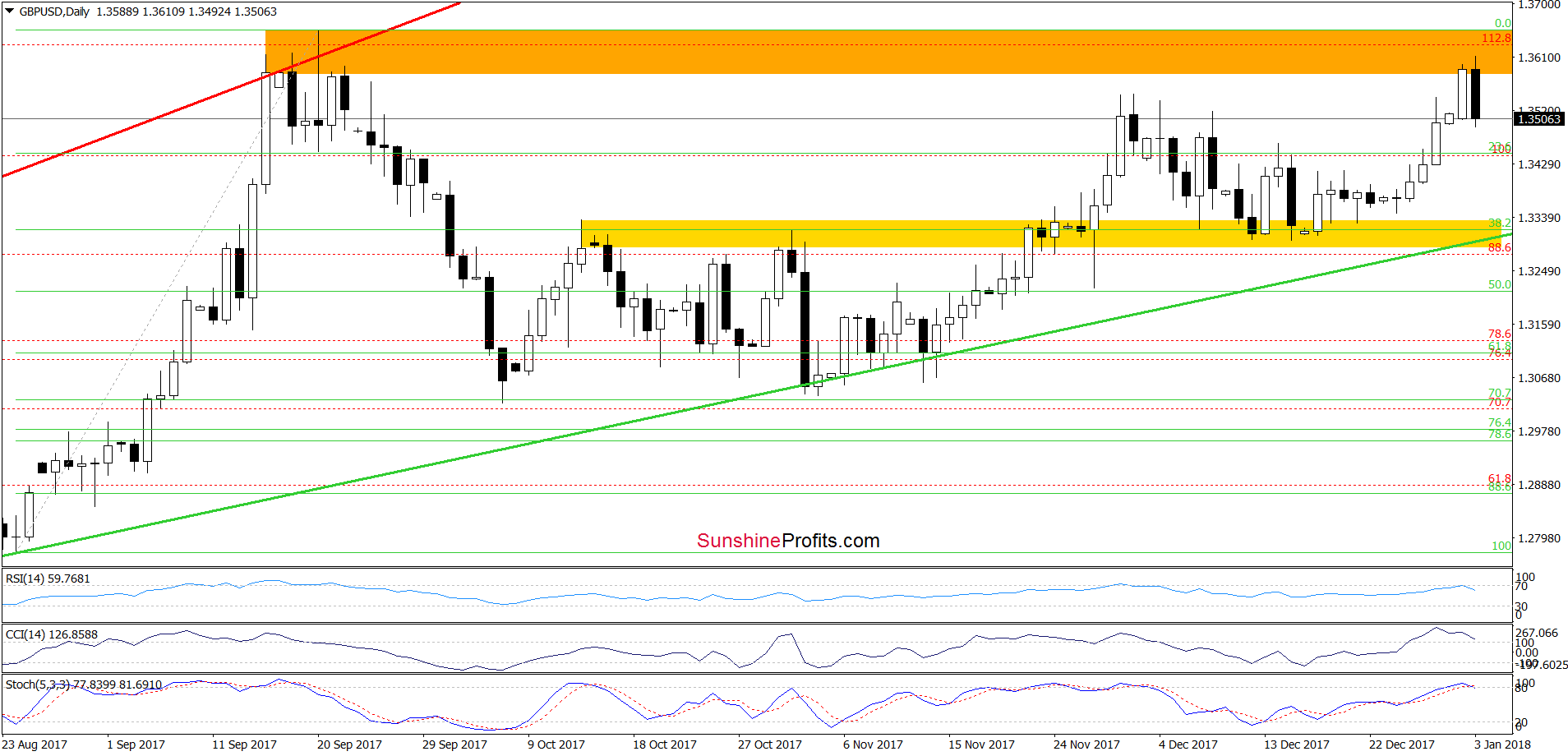1568x756 pixels.
Task: Click the 1.30680 price axis label
Action: [1538, 378]
